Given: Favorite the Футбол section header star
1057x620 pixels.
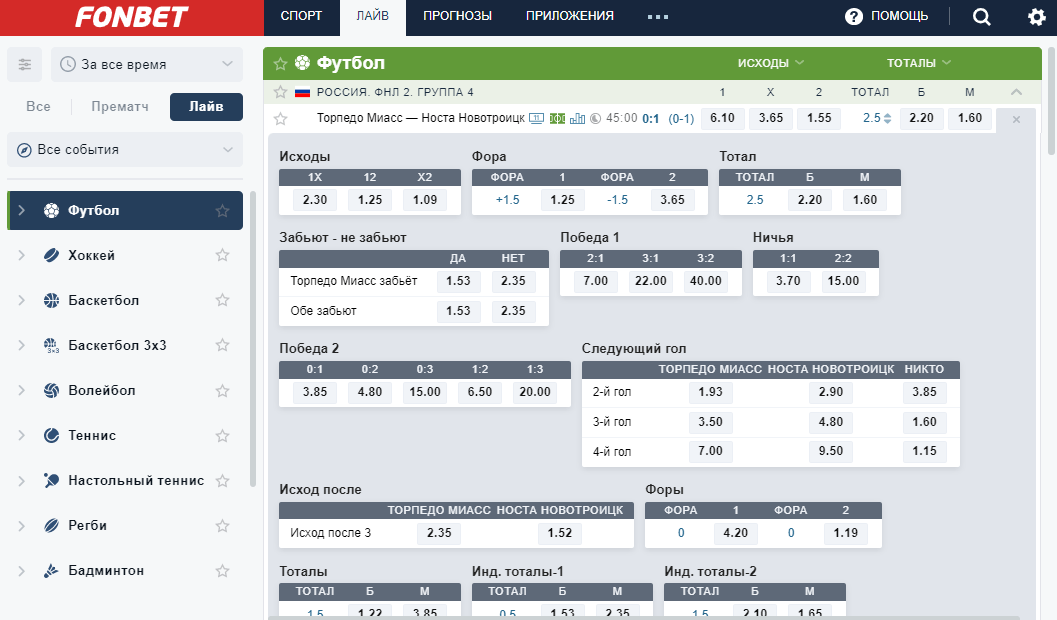Looking at the screenshot, I should pyautogui.click(x=280, y=63).
